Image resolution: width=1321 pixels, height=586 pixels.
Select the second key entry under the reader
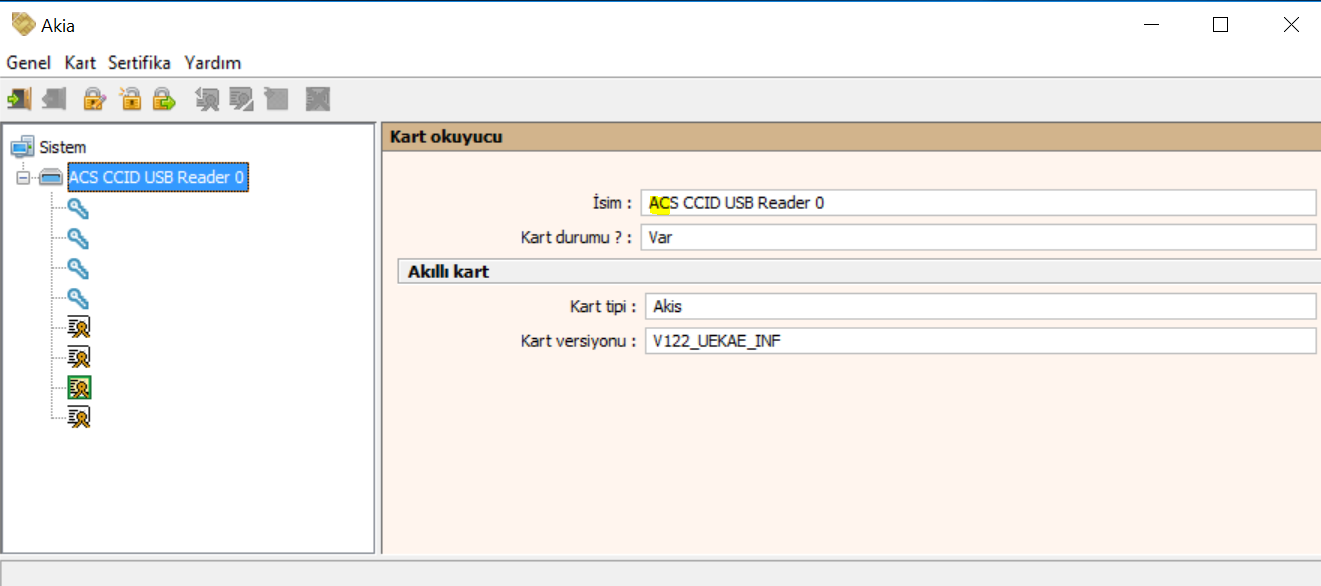(78, 238)
